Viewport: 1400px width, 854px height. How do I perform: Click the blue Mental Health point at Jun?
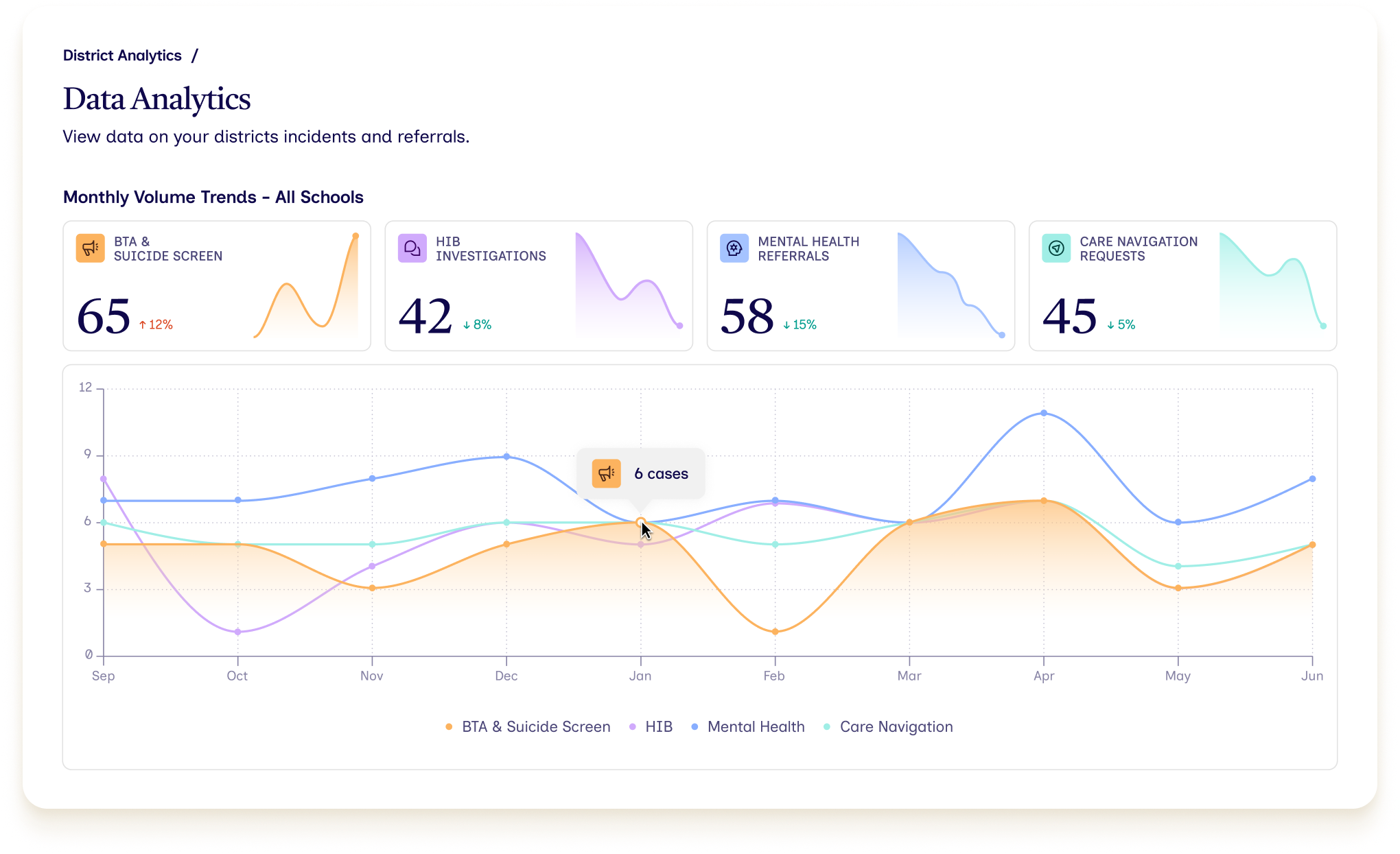pos(1312,479)
